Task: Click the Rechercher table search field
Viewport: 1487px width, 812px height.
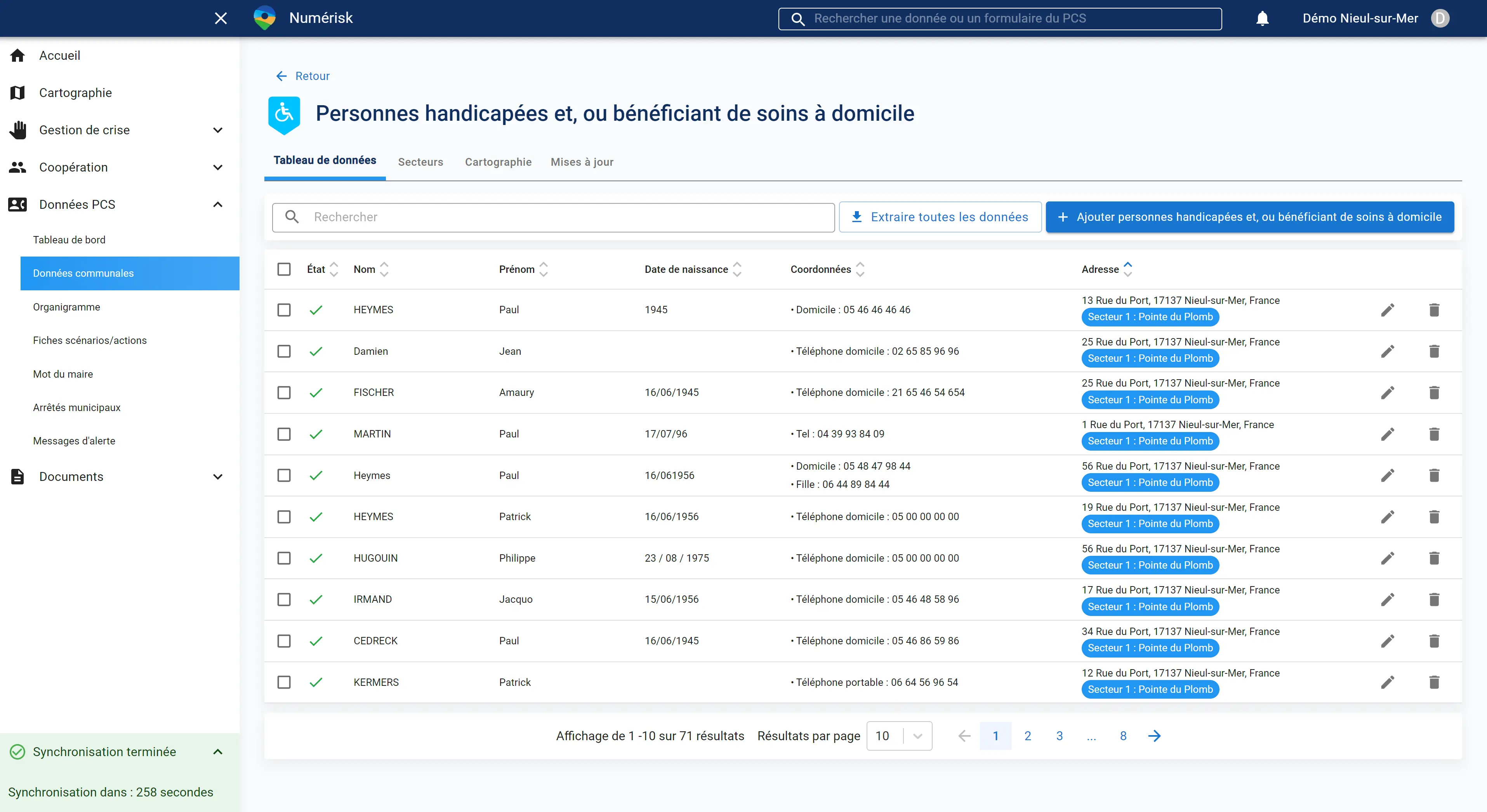Action: point(553,217)
